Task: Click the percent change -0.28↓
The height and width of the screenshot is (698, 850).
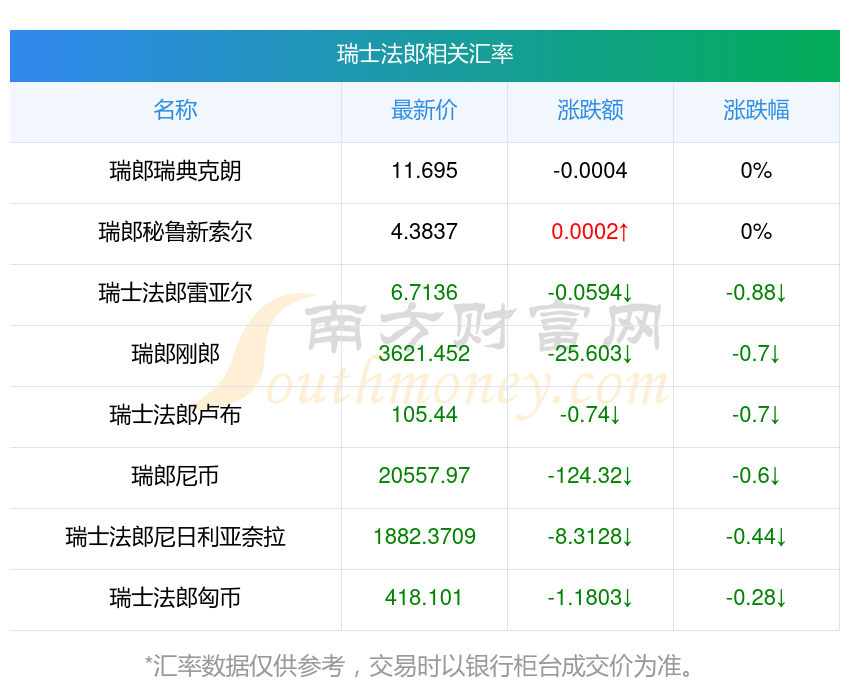Action: pos(756,598)
